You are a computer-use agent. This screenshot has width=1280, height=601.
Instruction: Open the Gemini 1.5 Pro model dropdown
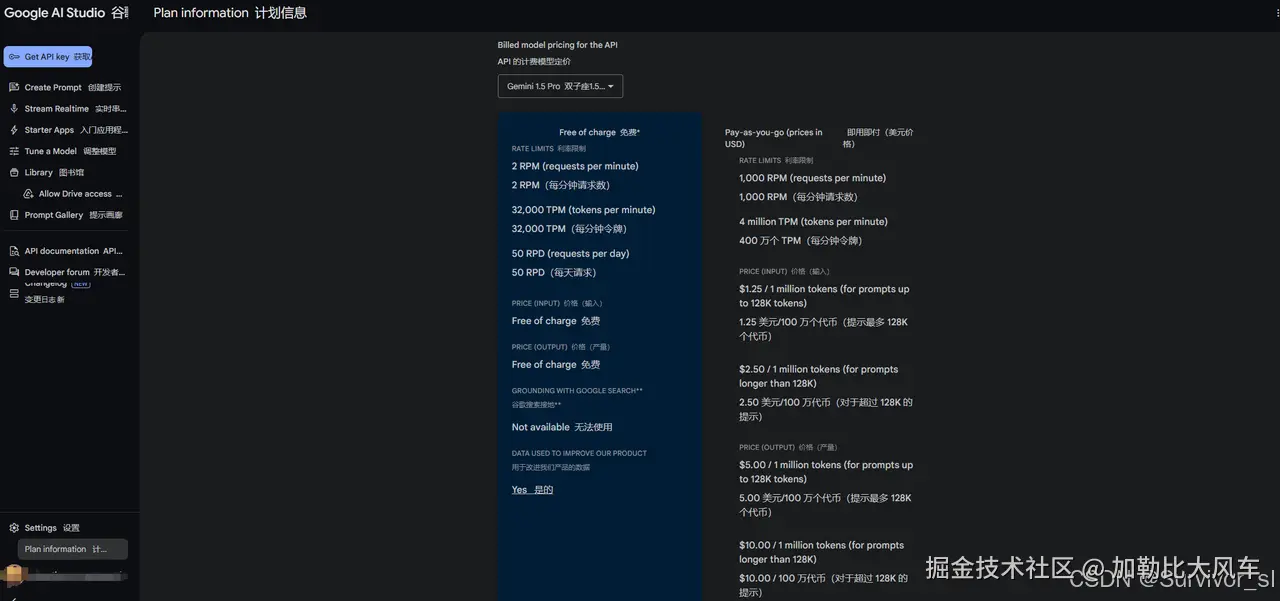click(560, 86)
